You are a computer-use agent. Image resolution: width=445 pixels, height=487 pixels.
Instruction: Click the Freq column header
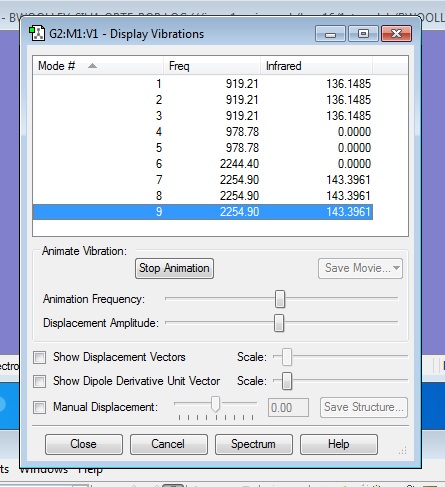click(212, 66)
